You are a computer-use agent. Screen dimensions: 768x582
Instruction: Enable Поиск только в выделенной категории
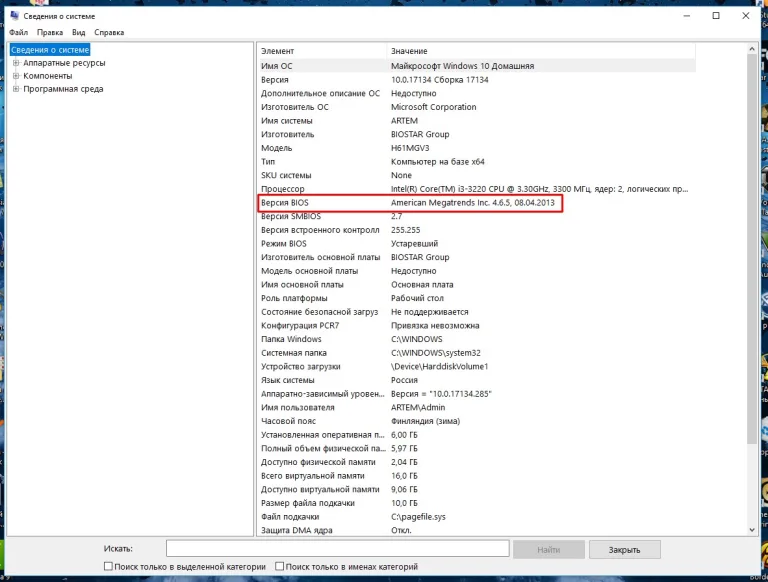(108, 566)
